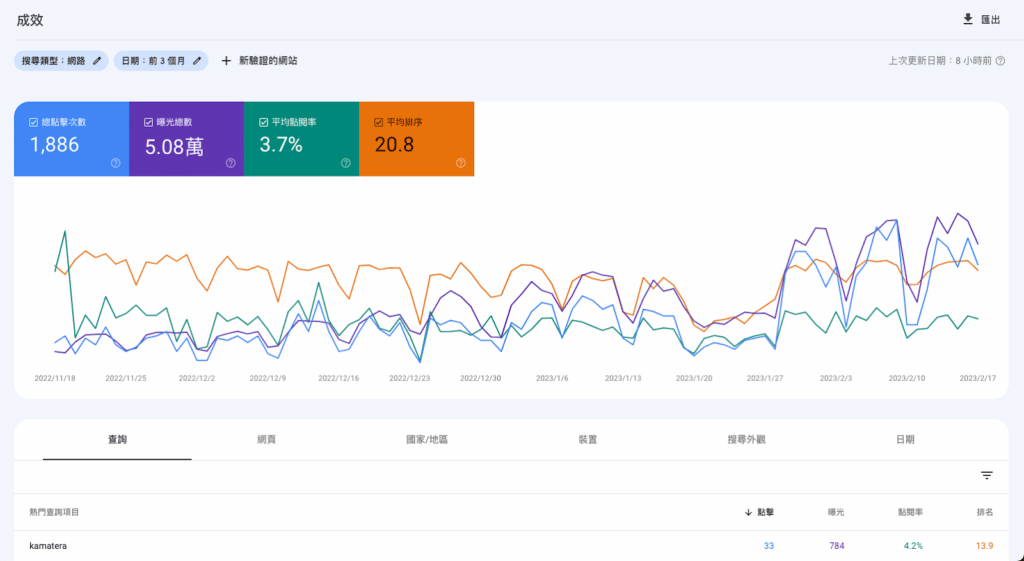Switch to the 裝置 tab
1024x561 pixels.
(588, 440)
